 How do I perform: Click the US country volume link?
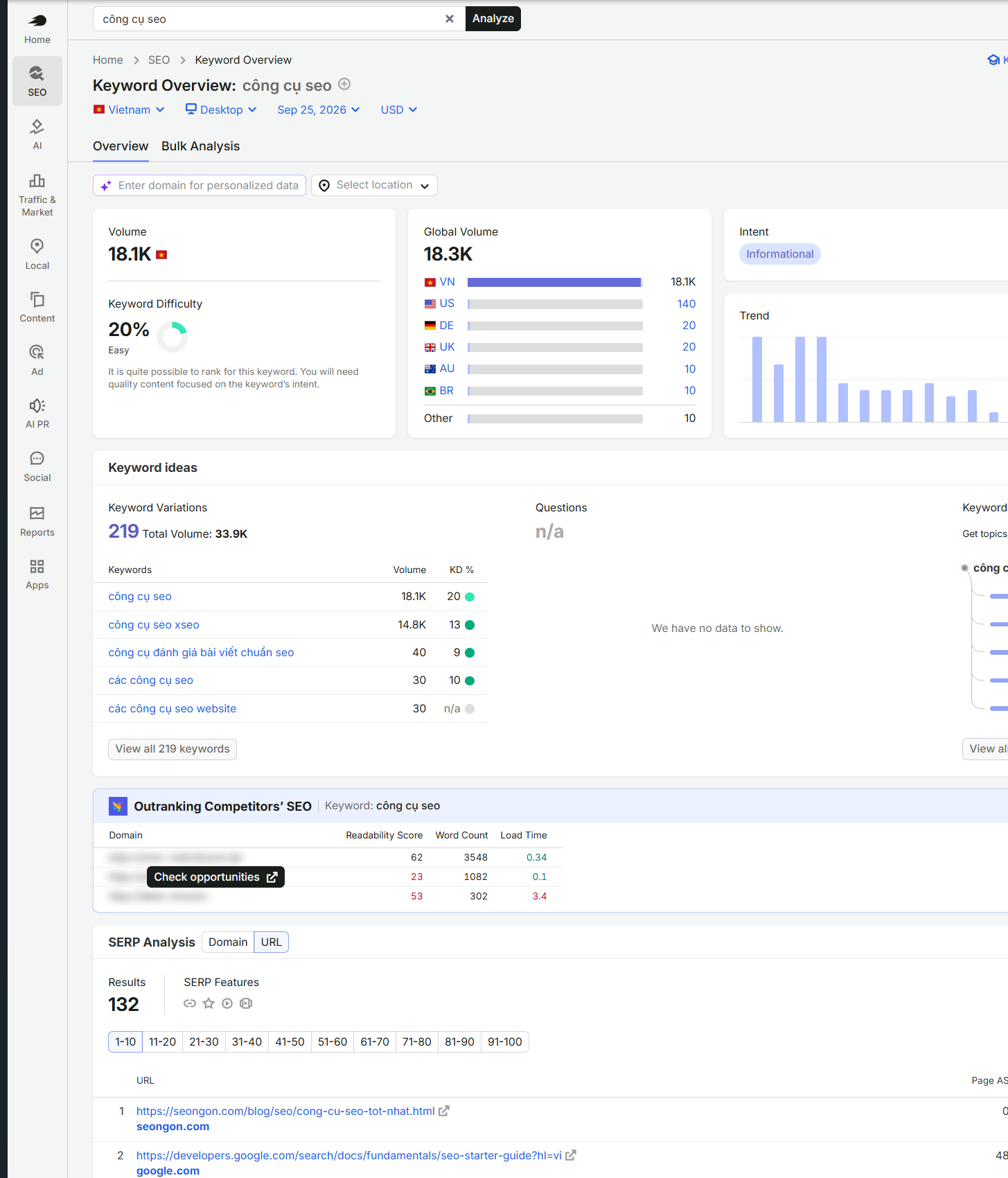point(448,304)
